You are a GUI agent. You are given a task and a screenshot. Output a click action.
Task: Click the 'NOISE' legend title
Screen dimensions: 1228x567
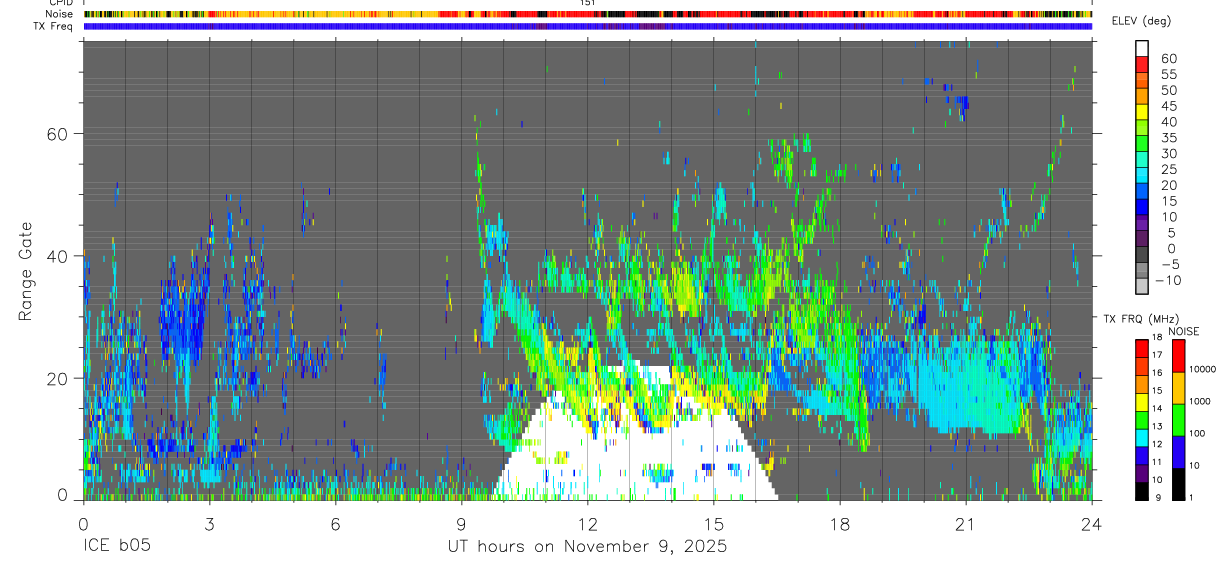point(1183,331)
